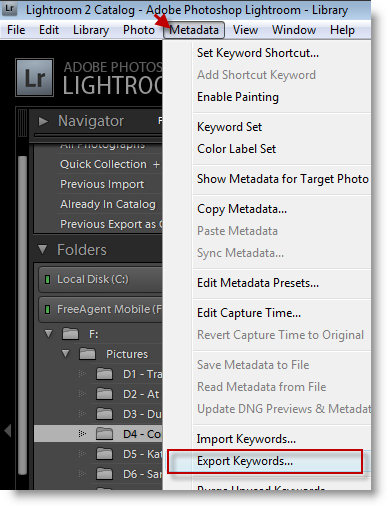387x506 pixels.
Task: Choose Export Keywords... menu item
Action: click(265, 461)
